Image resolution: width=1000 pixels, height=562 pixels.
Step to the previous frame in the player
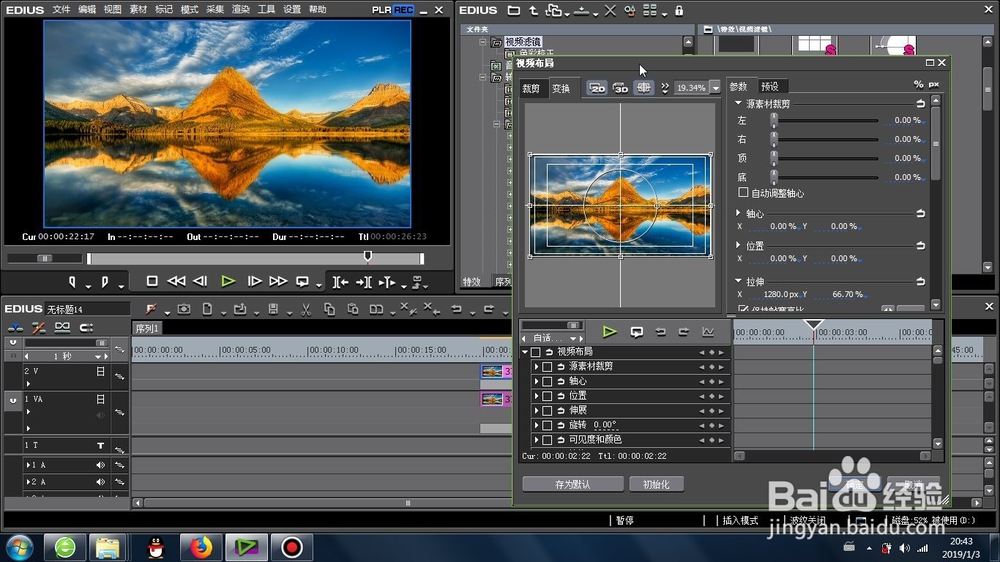pyautogui.click(x=200, y=281)
